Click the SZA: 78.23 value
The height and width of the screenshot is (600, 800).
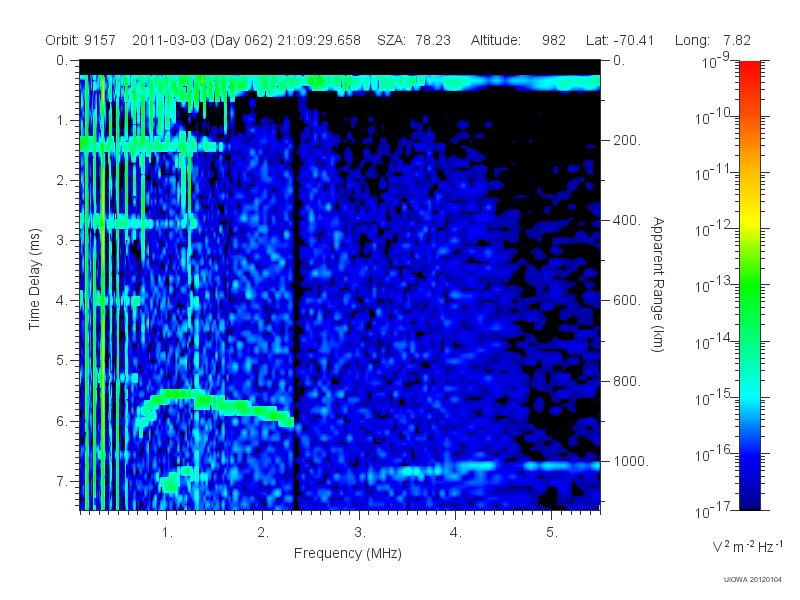pos(414,40)
